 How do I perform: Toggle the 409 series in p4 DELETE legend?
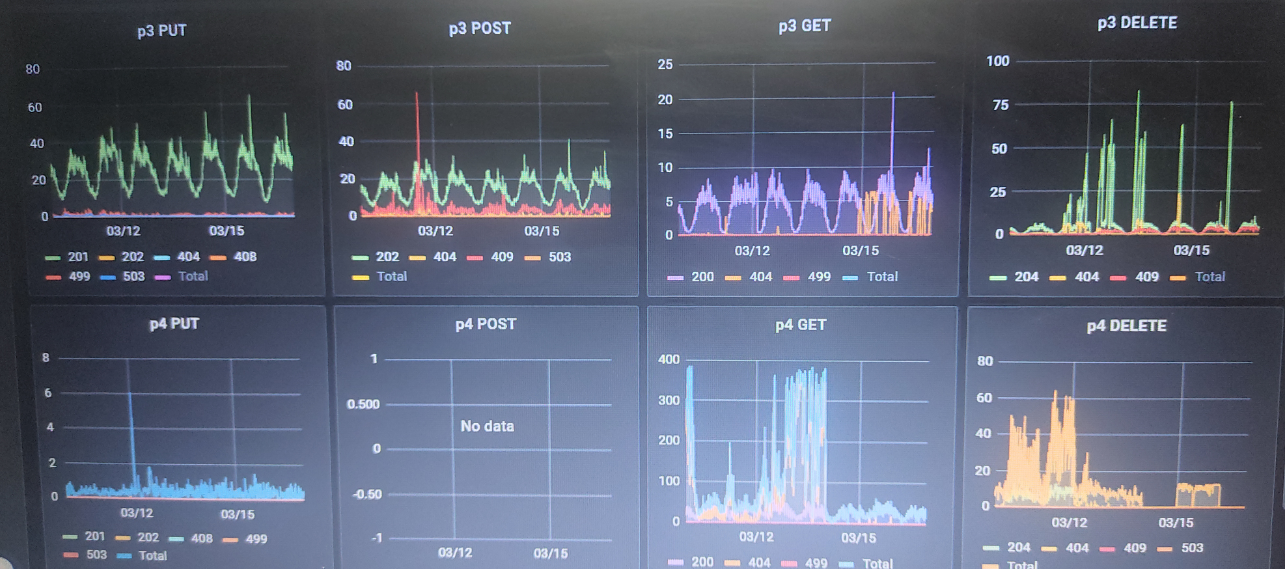(1124, 547)
